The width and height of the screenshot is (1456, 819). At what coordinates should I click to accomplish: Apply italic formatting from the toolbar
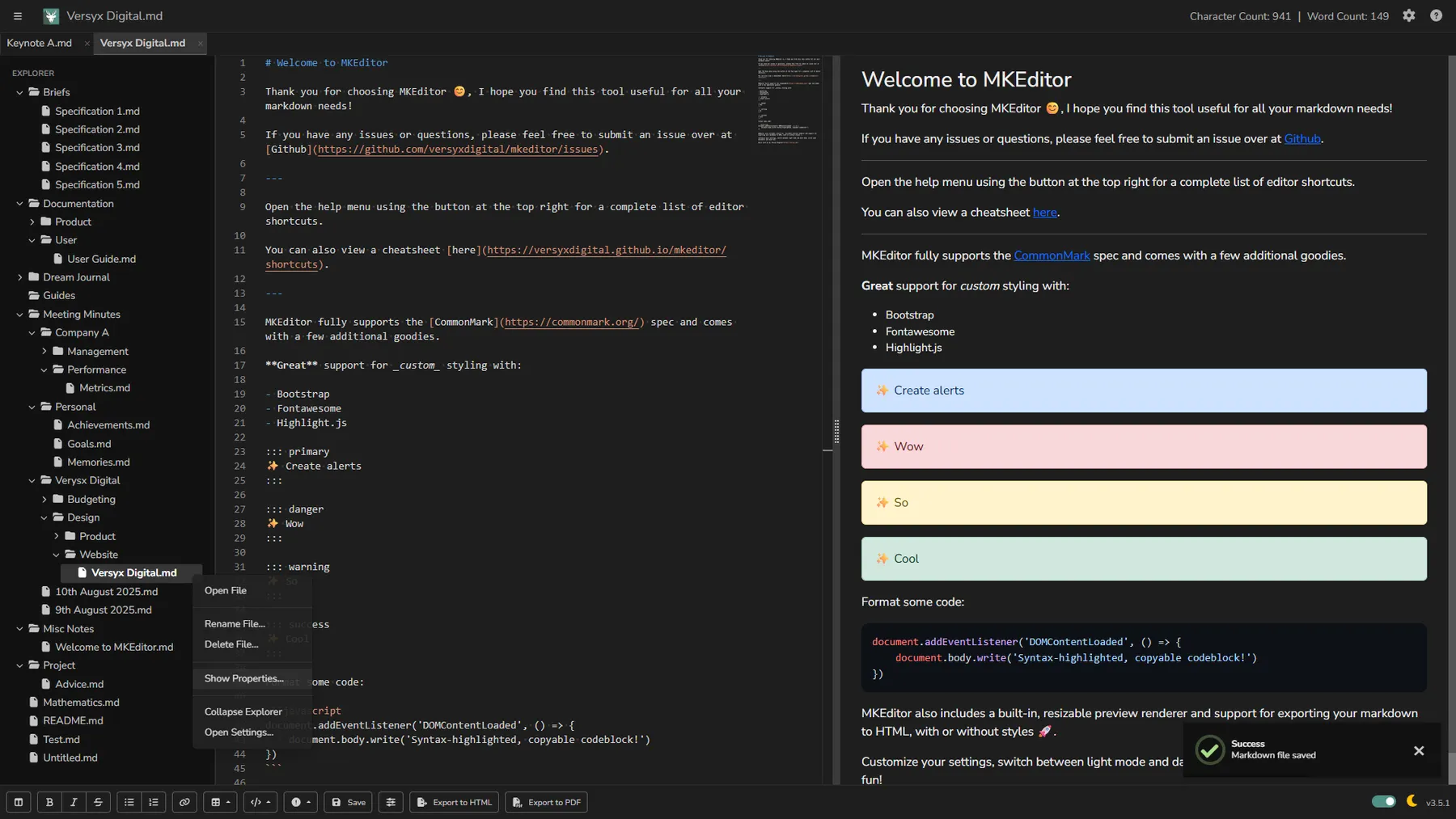click(74, 802)
